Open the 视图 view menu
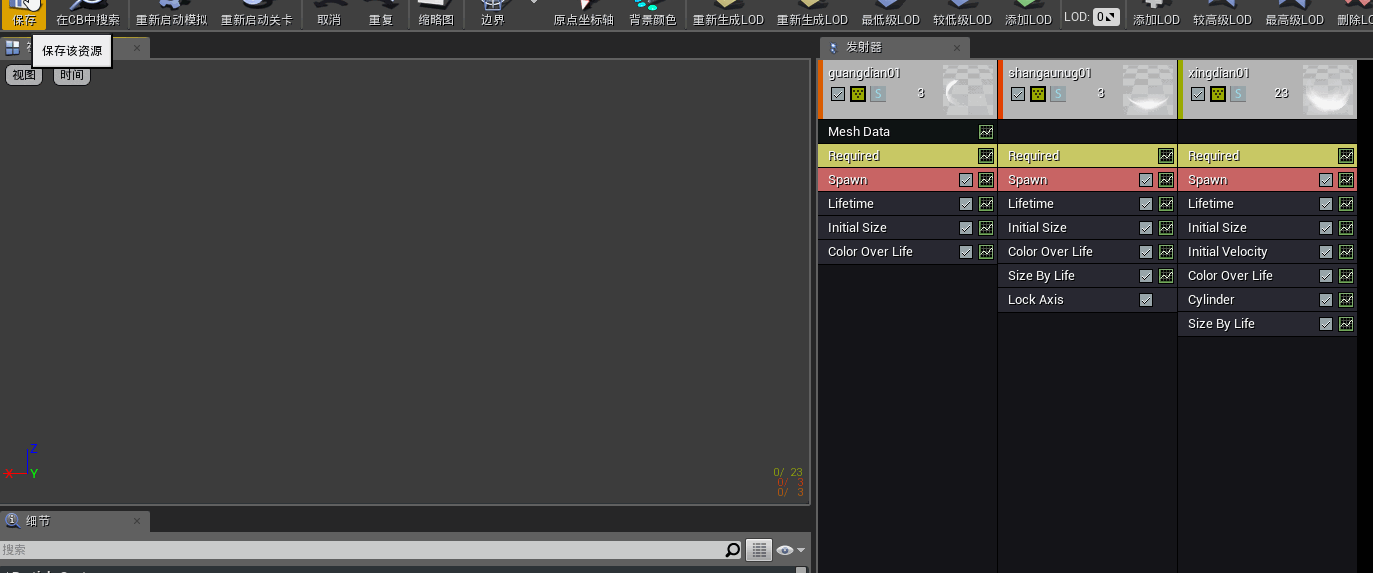1373x573 pixels. point(24,75)
